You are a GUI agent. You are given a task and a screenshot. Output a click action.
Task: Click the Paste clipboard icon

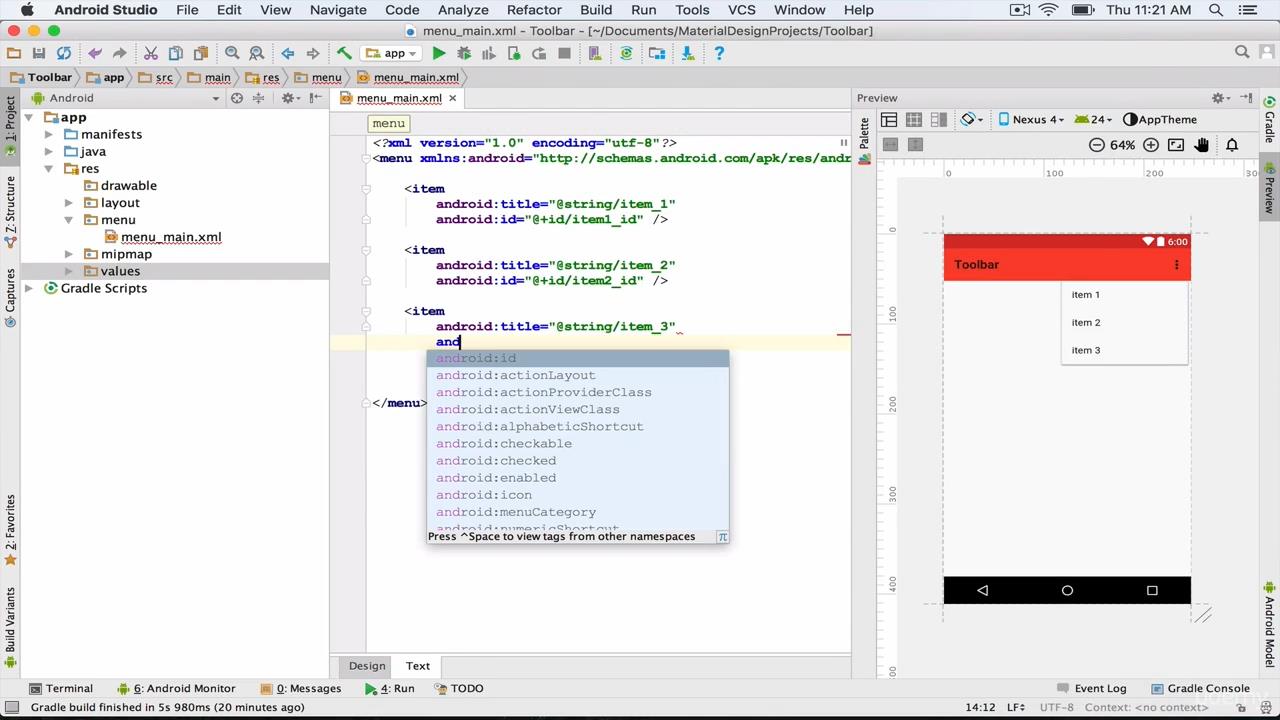point(200,53)
